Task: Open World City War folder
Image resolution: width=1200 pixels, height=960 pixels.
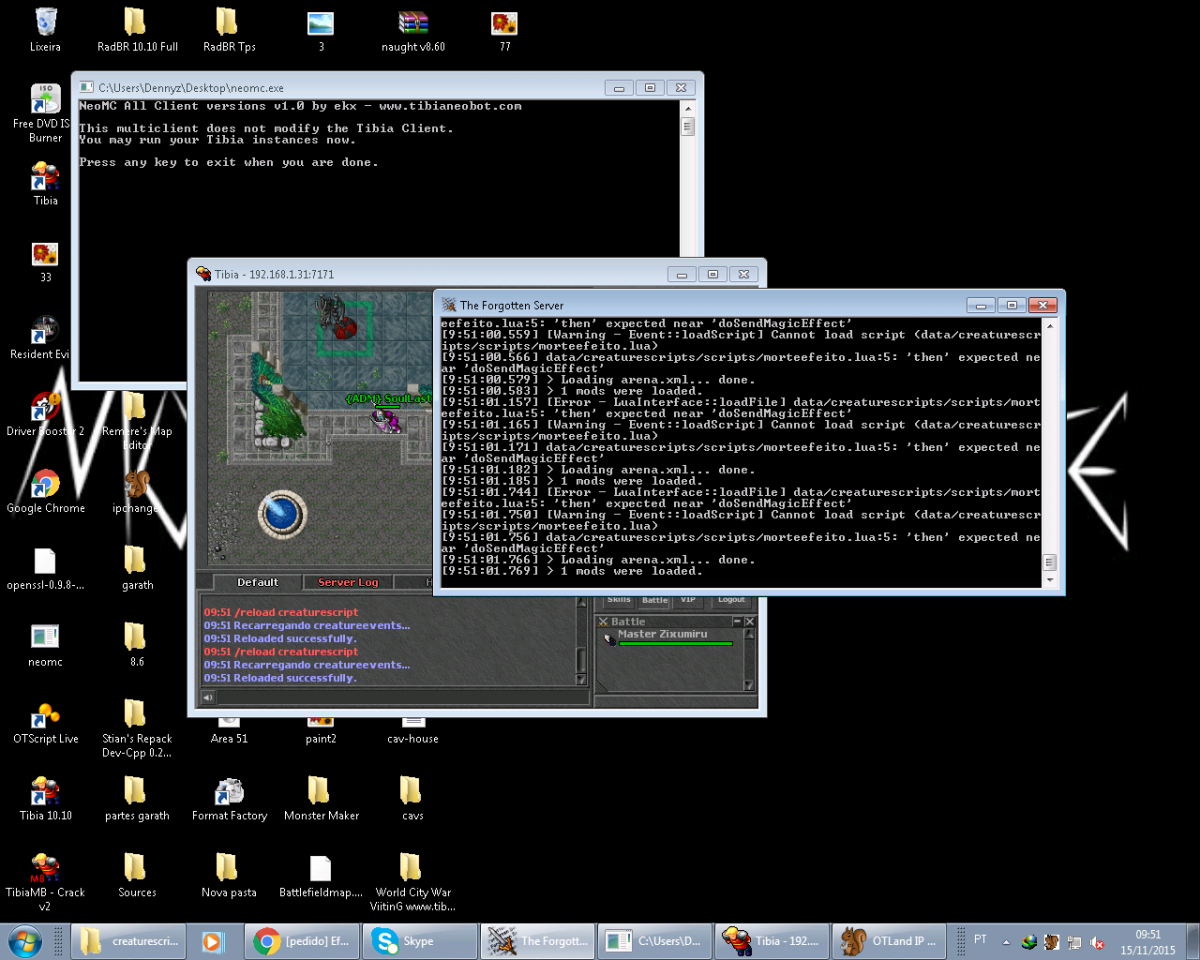Action: pyautogui.click(x=413, y=881)
